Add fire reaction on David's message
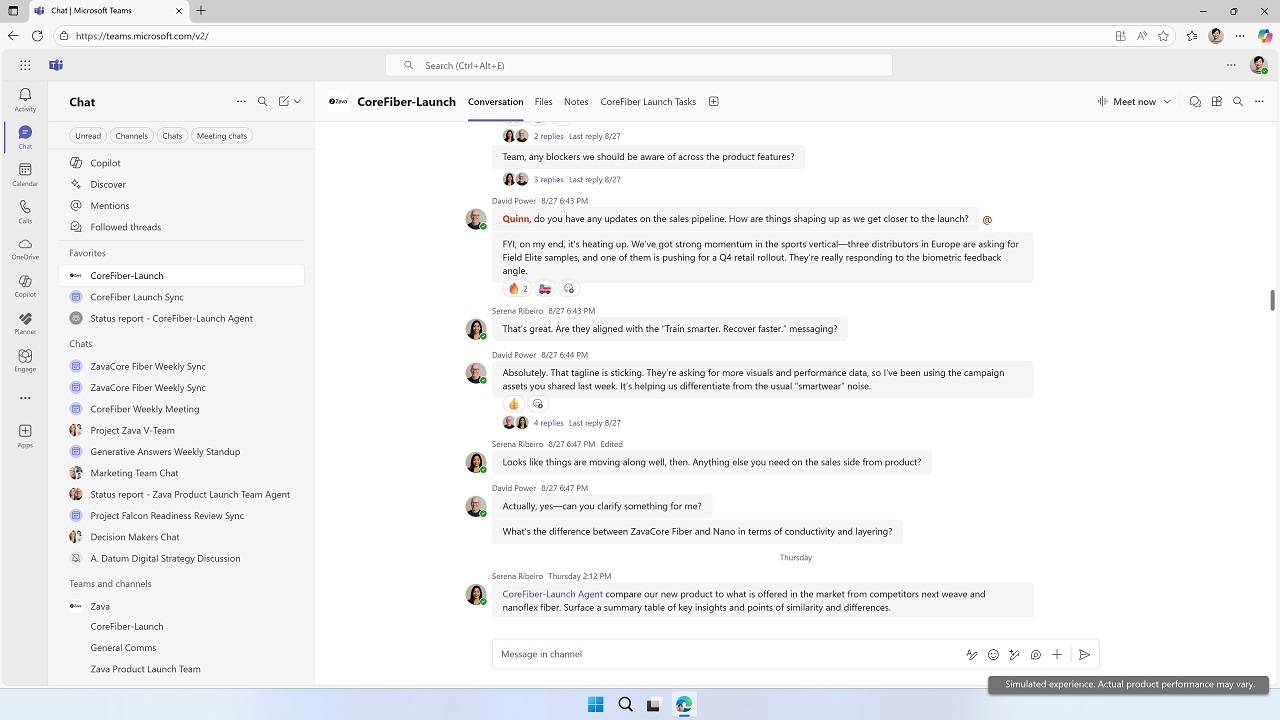 pyautogui.click(x=518, y=289)
